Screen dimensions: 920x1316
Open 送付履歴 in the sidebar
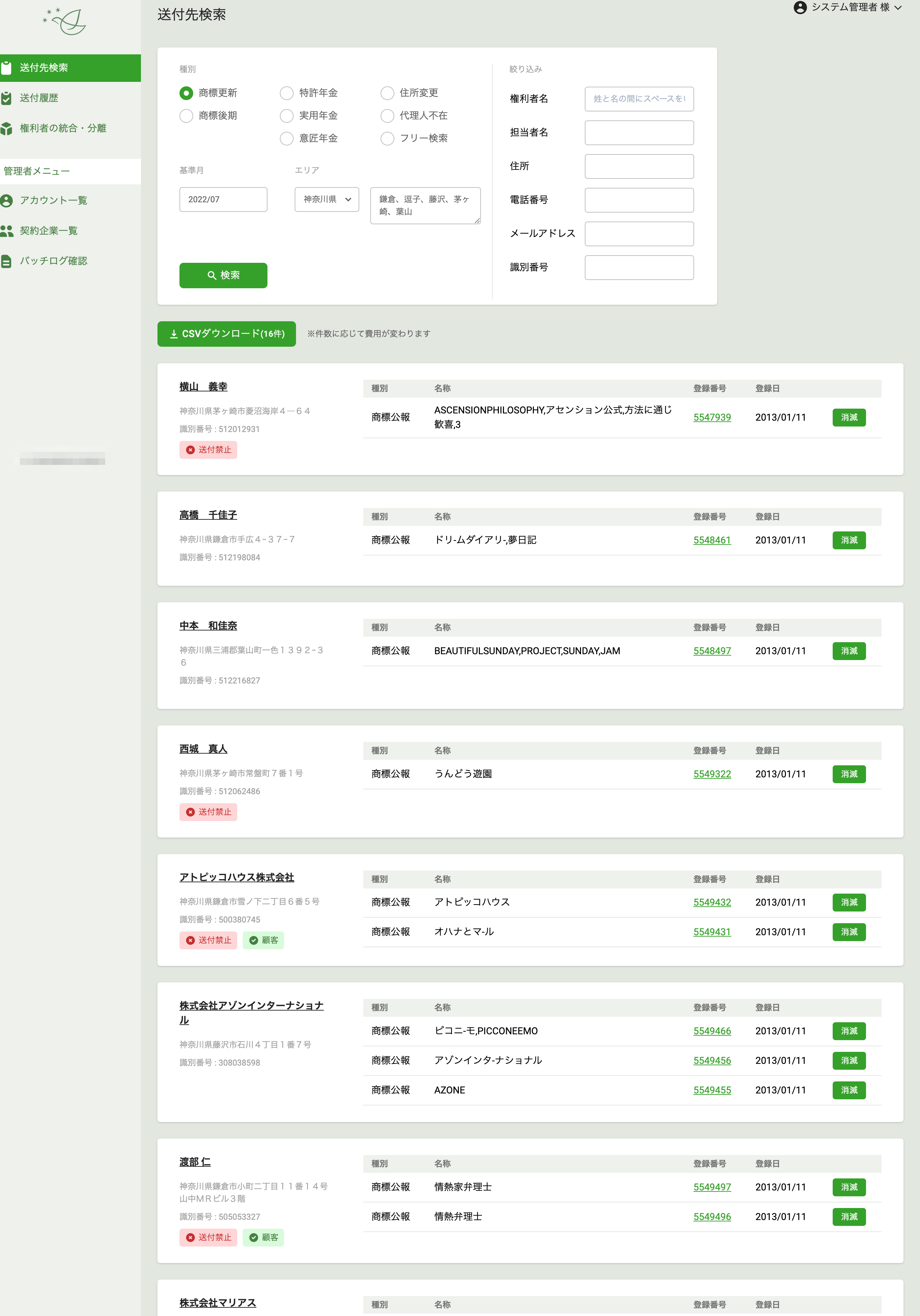[39, 98]
